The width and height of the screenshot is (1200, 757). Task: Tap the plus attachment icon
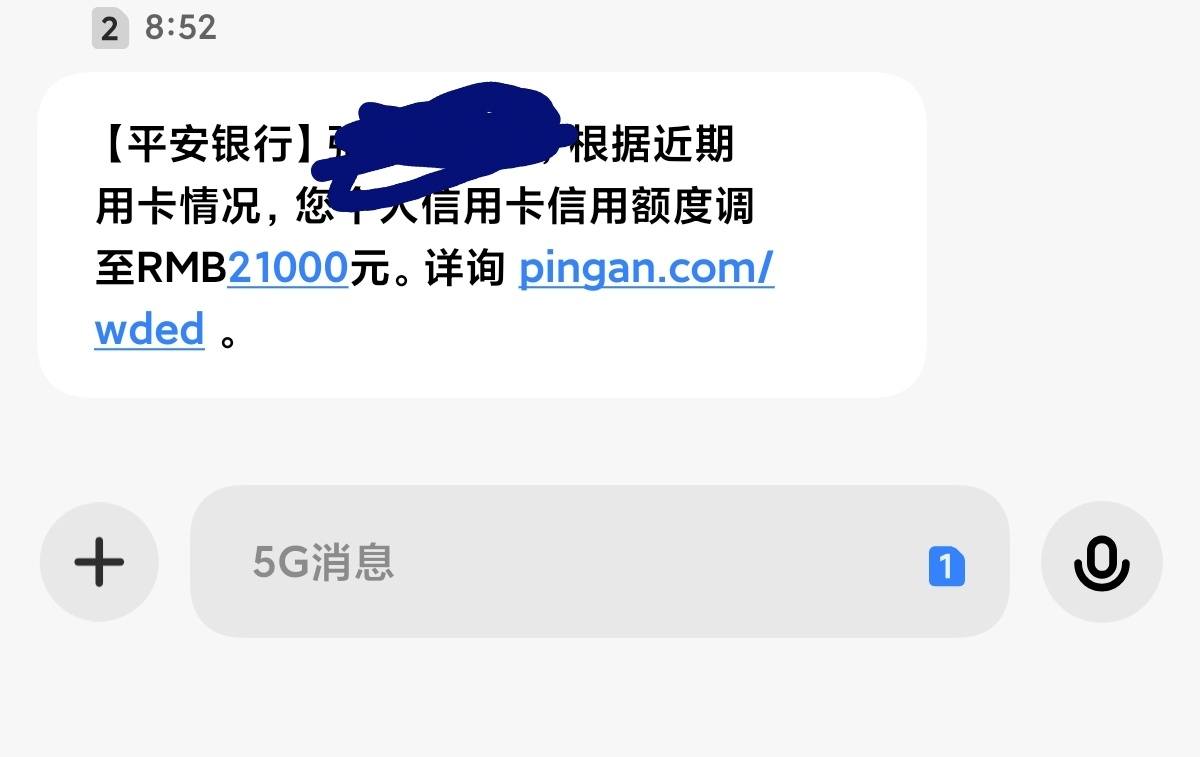[99, 561]
